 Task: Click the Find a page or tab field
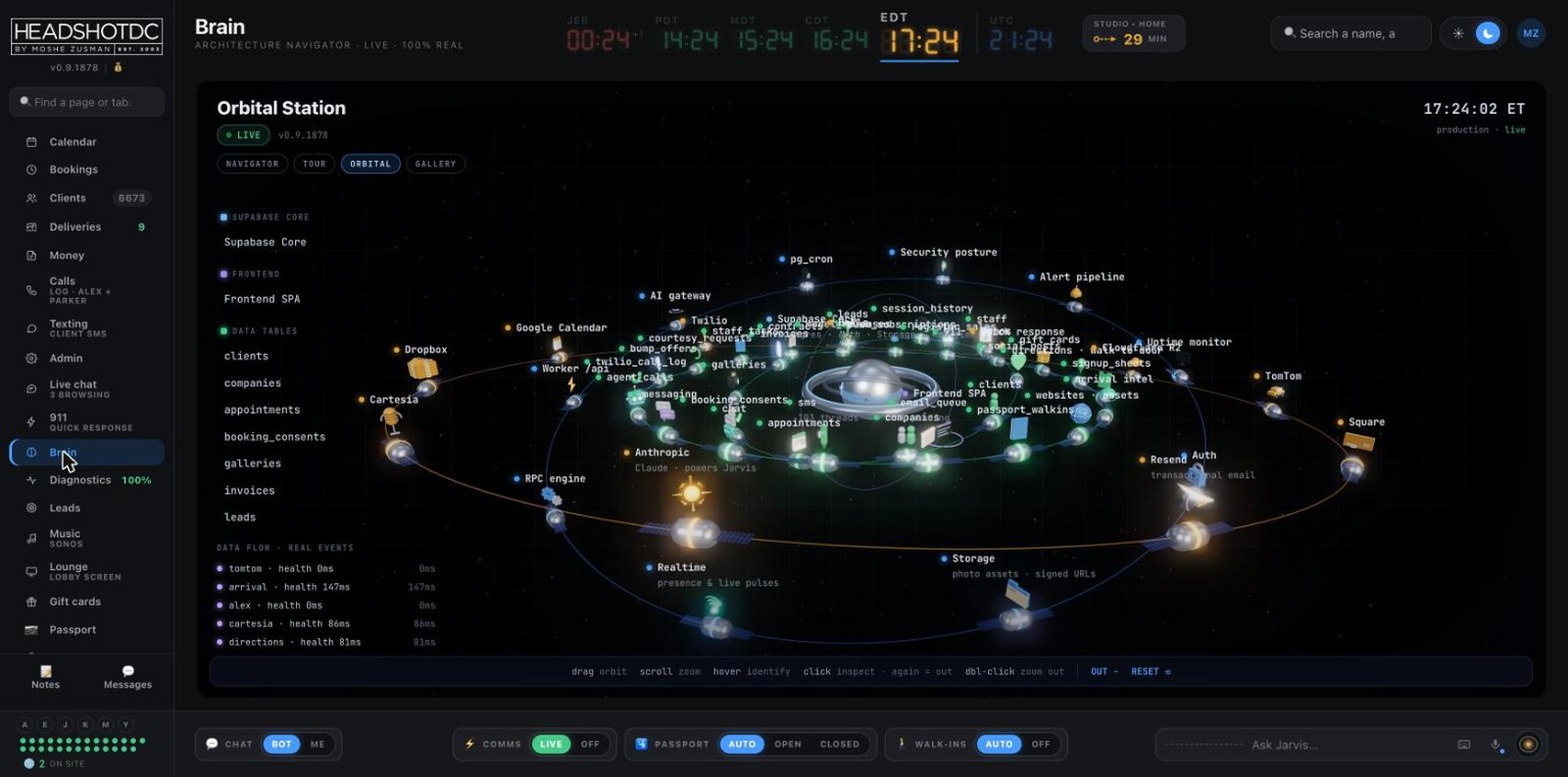[x=87, y=102]
